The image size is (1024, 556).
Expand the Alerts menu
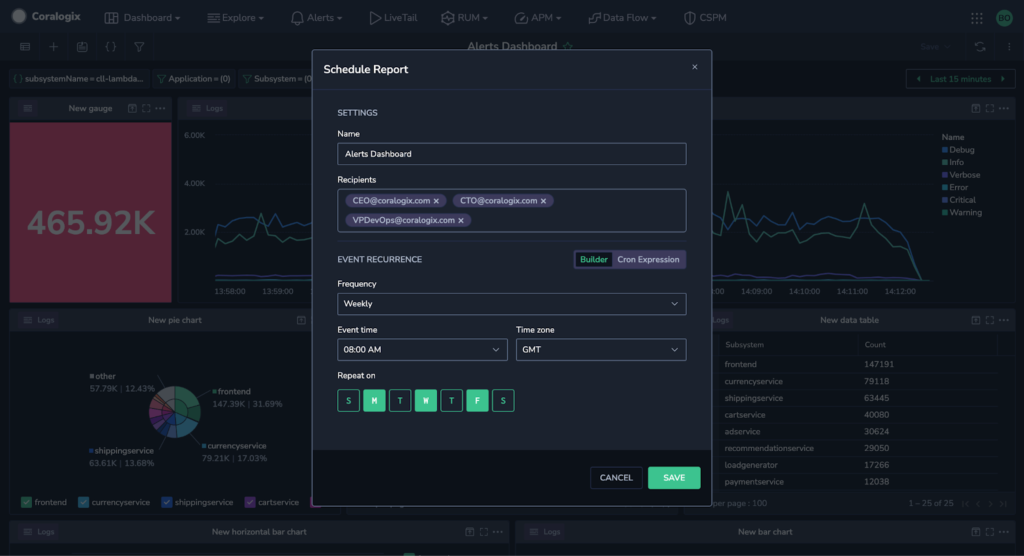tap(317, 18)
